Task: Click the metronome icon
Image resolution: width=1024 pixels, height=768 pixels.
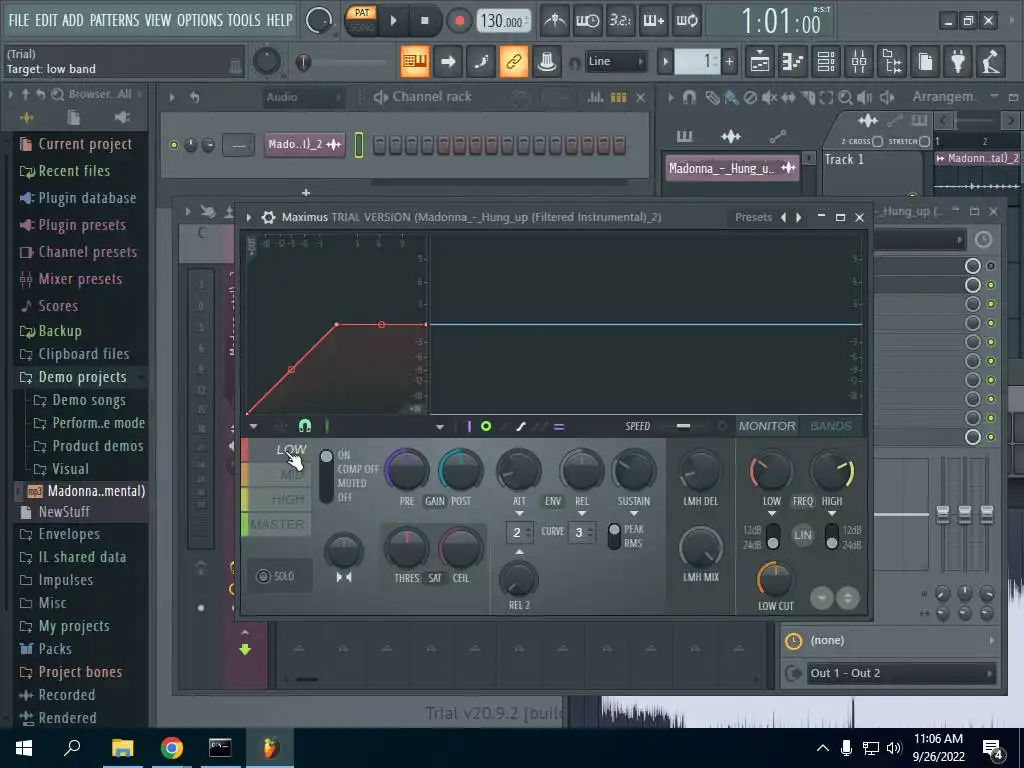Action: coord(555,21)
